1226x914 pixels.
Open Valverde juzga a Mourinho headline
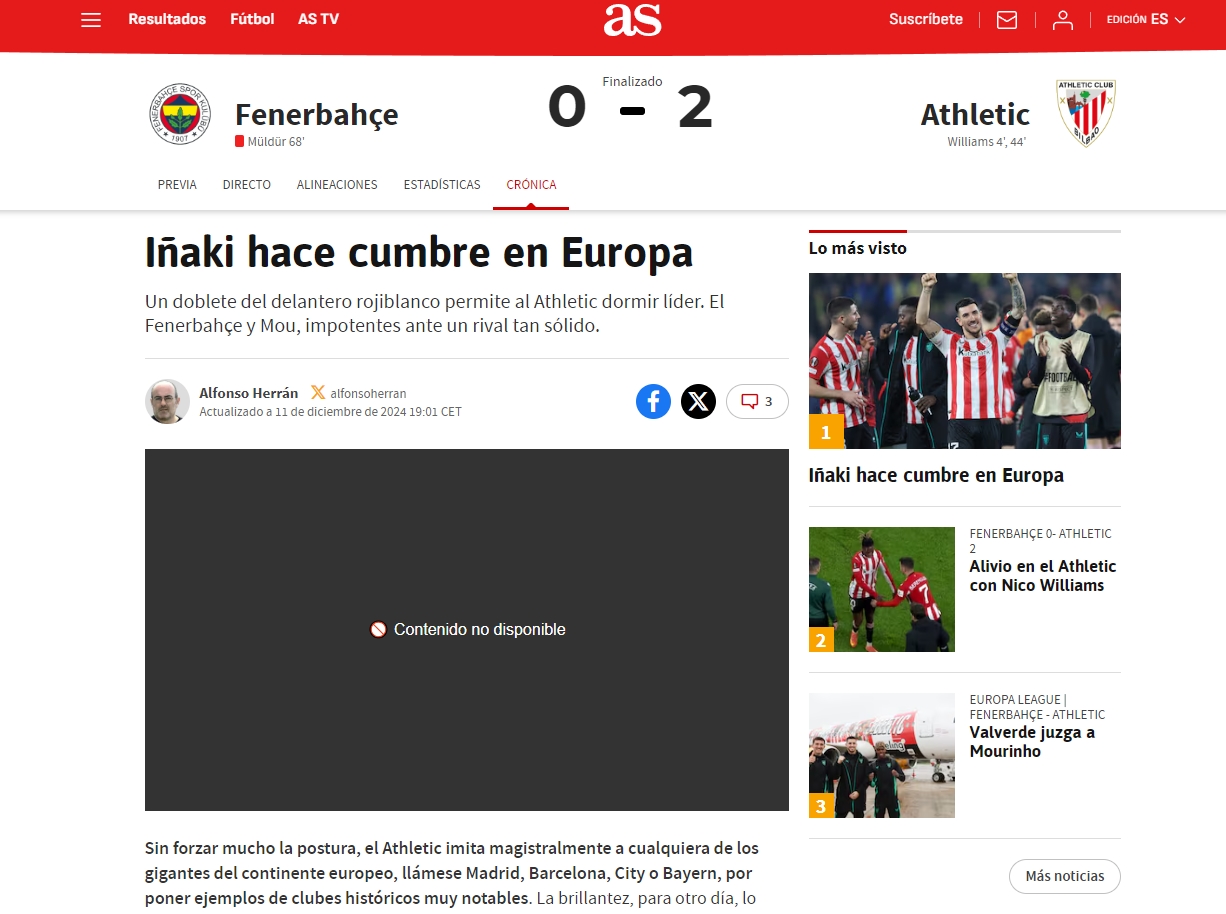(1032, 742)
